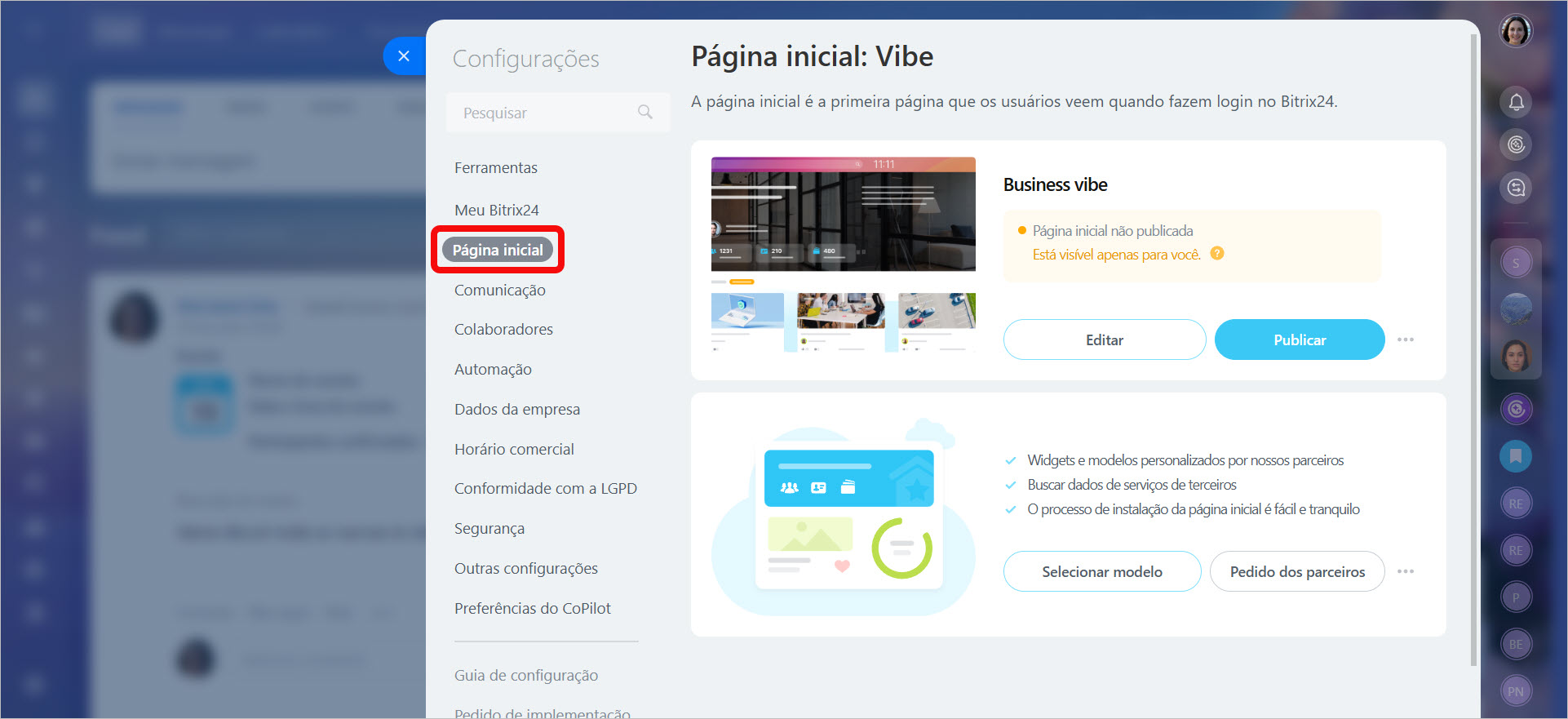Open the Comunicação settings section
Screen dimensions: 1568x719
[x=500, y=291]
